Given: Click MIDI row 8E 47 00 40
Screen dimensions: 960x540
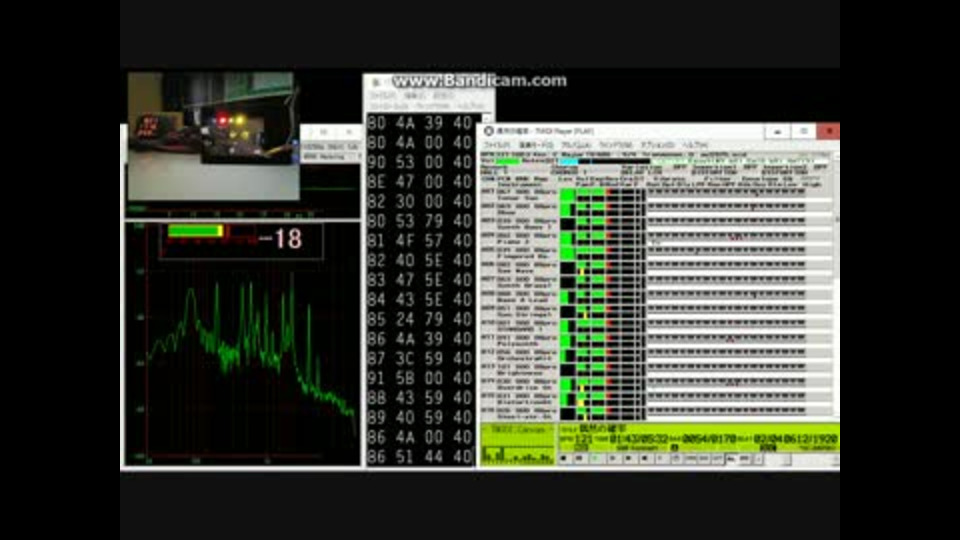Looking at the screenshot, I should click(419, 182).
